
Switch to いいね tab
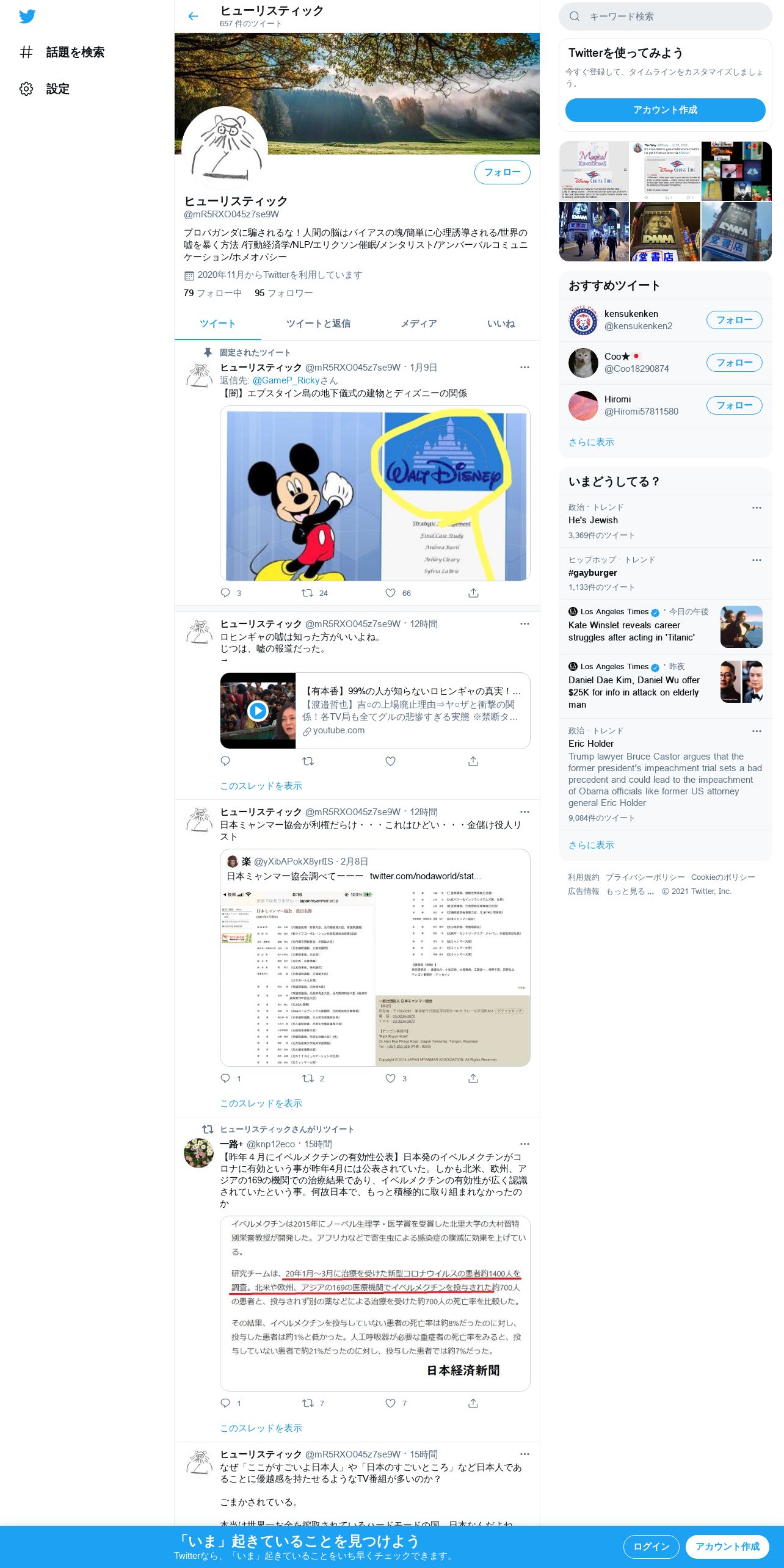(x=501, y=324)
